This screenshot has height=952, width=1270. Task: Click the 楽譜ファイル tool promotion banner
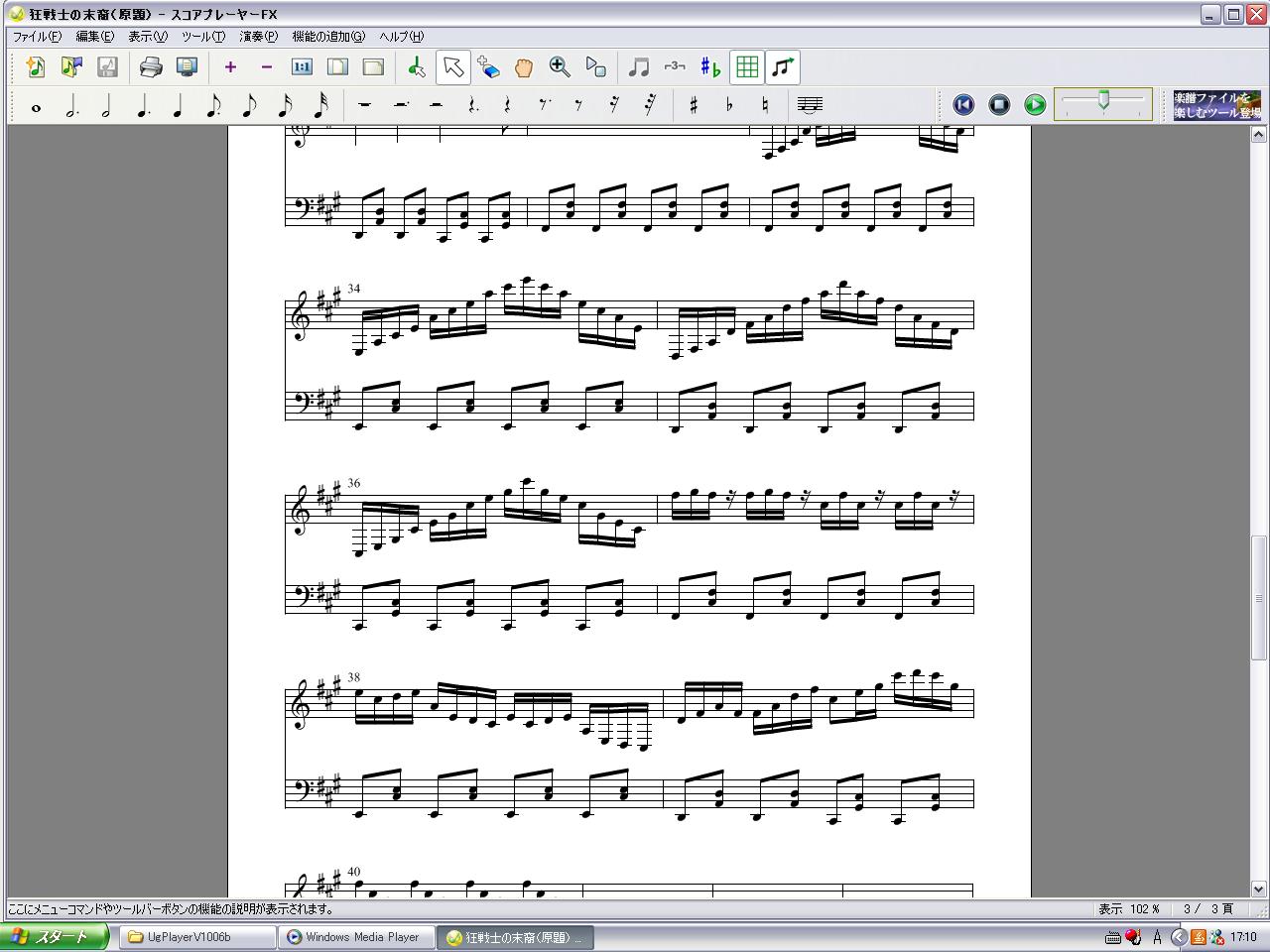pos(1217,105)
